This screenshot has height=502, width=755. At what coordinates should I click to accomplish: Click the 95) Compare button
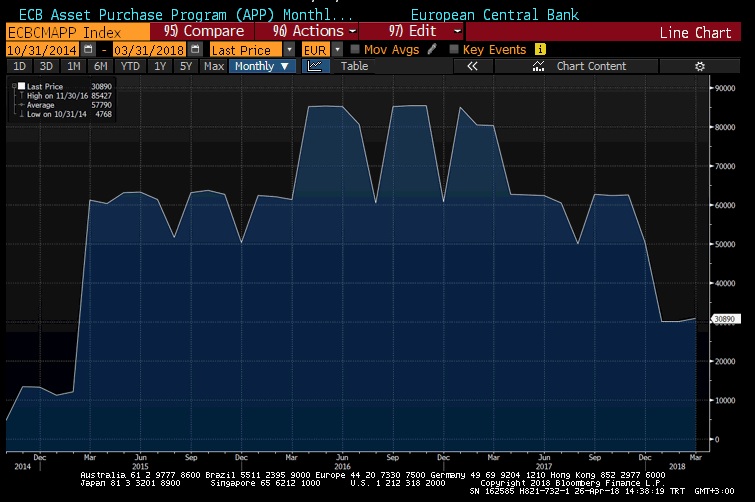coord(203,32)
